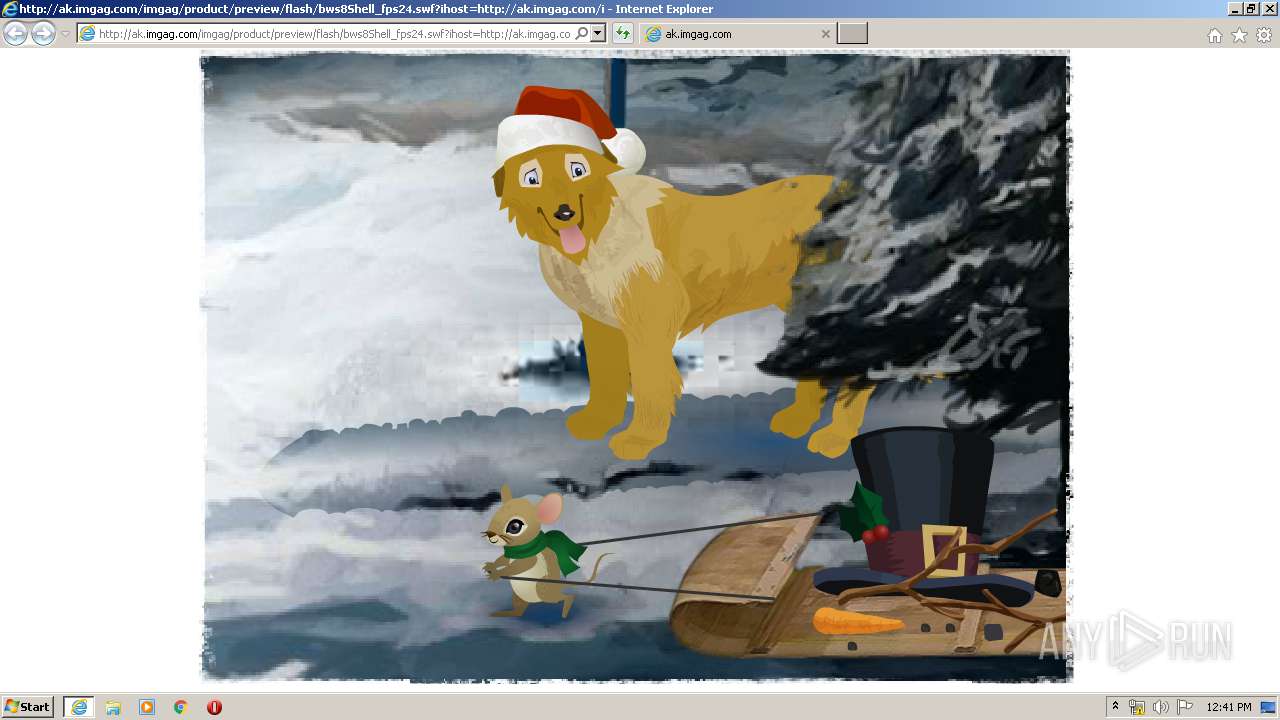1280x720 pixels.
Task: Go back with the Back arrow button
Action: 15,34
